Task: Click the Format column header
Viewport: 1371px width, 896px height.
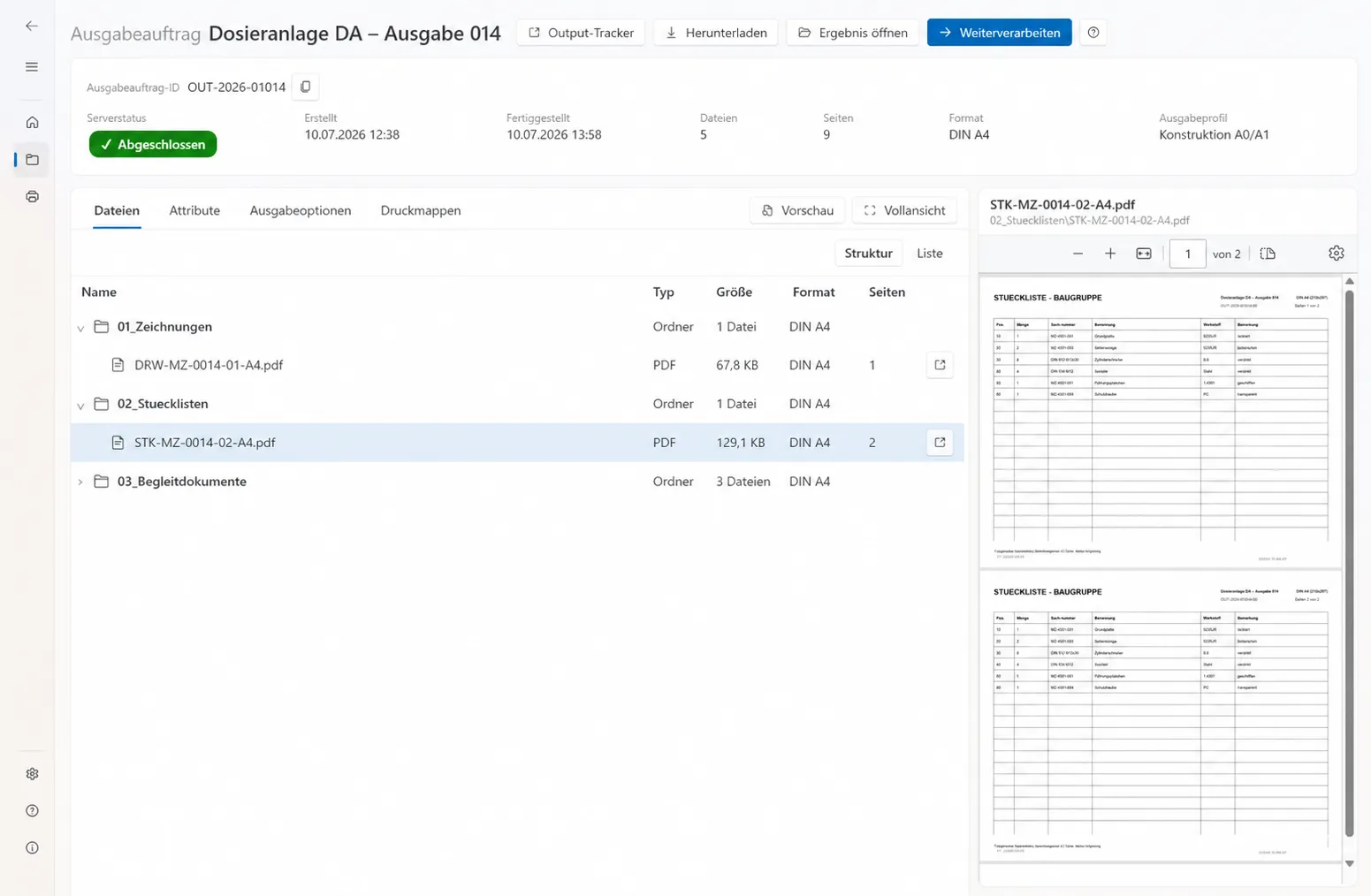Action: [814, 292]
